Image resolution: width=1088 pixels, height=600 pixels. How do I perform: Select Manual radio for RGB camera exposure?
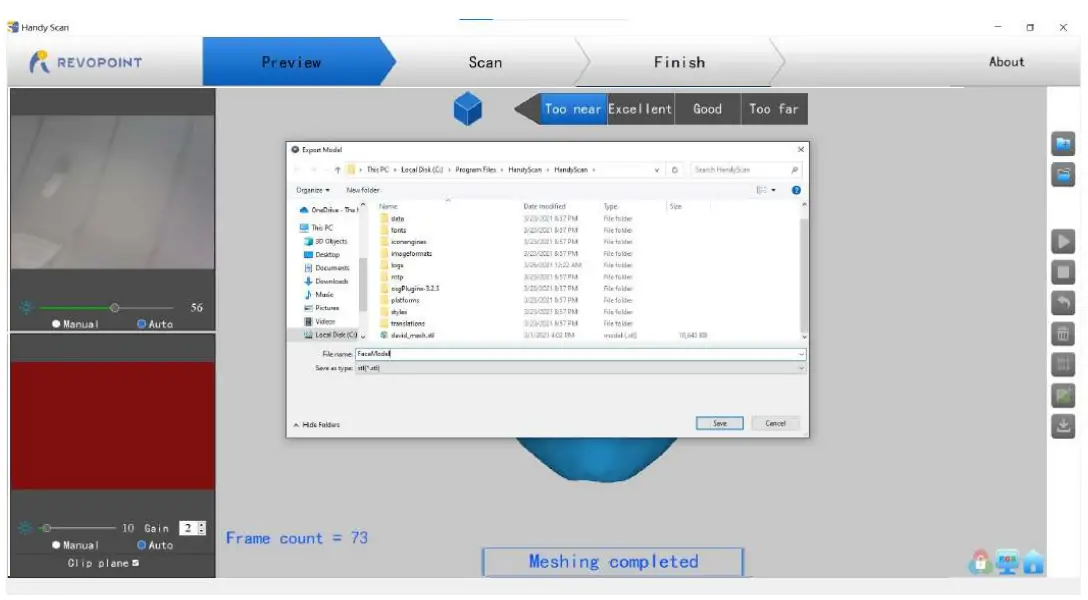click(56, 324)
